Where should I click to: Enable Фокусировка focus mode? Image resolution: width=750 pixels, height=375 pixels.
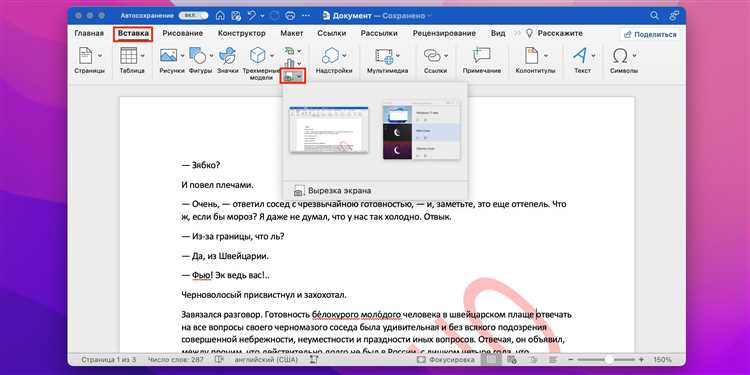446,360
